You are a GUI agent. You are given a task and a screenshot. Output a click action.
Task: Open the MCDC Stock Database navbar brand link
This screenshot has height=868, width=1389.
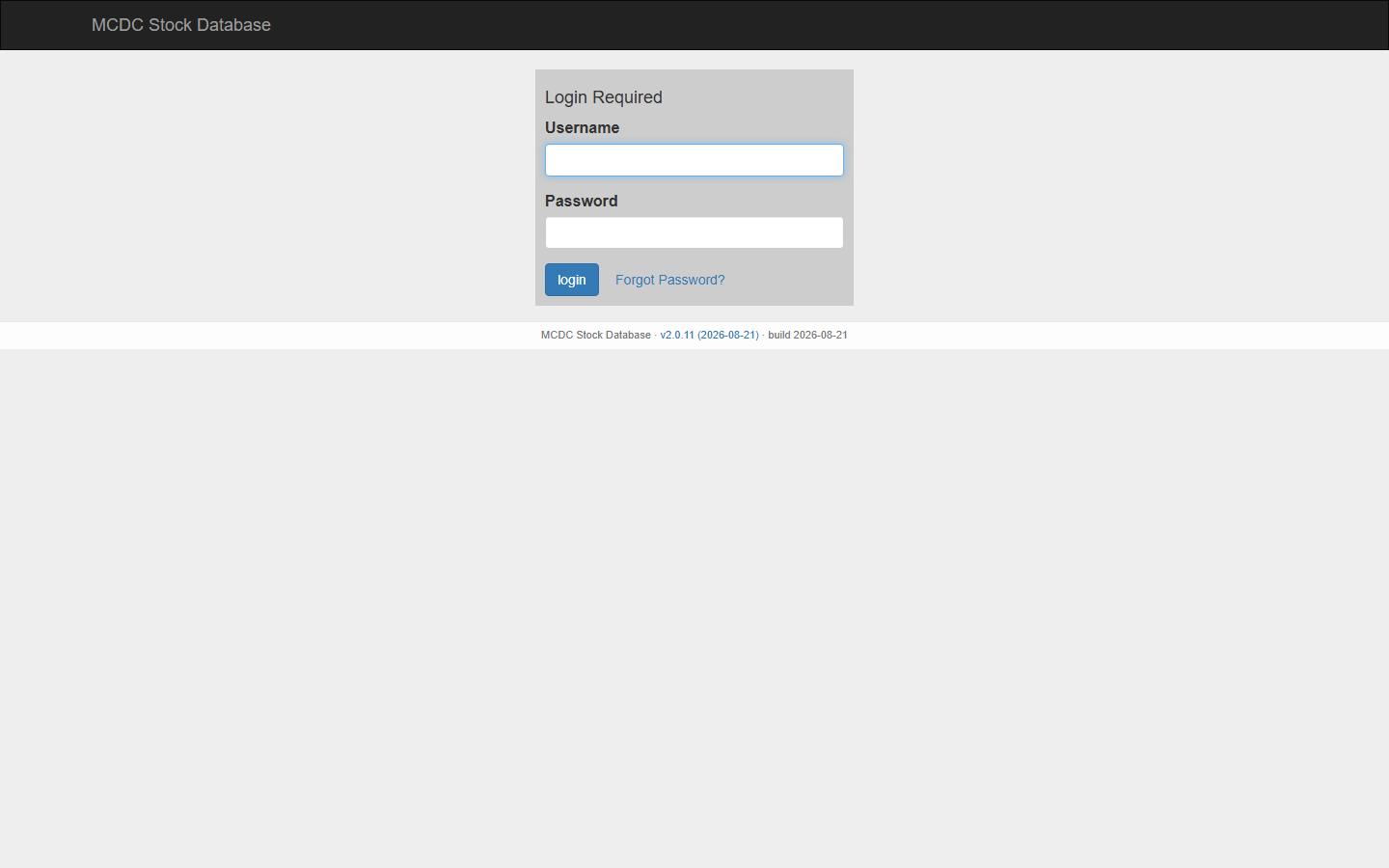tap(181, 25)
